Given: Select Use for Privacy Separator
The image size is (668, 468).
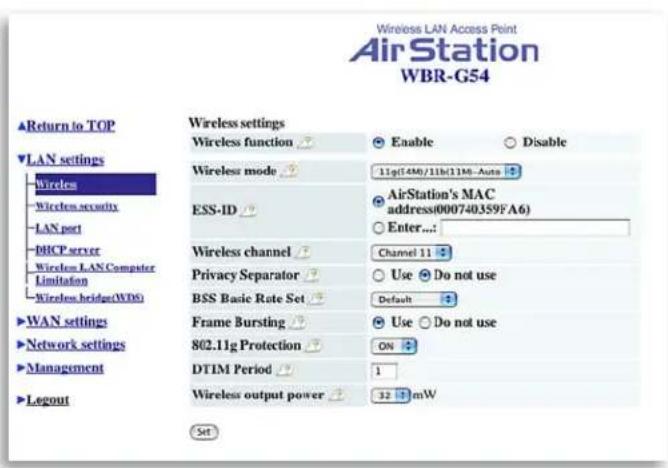Looking at the screenshot, I should (x=378, y=276).
